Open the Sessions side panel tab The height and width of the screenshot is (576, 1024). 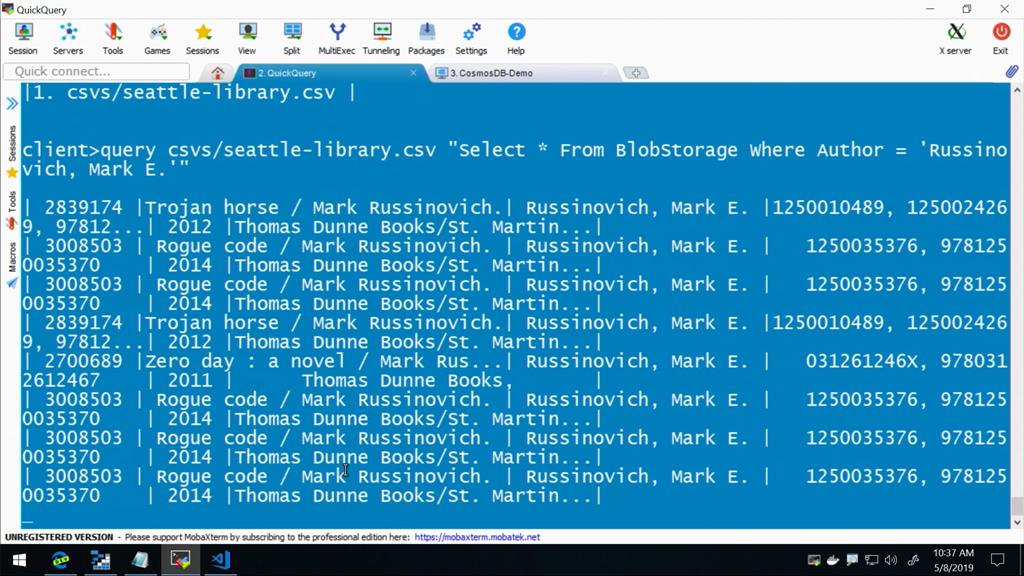(x=12, y=152)
